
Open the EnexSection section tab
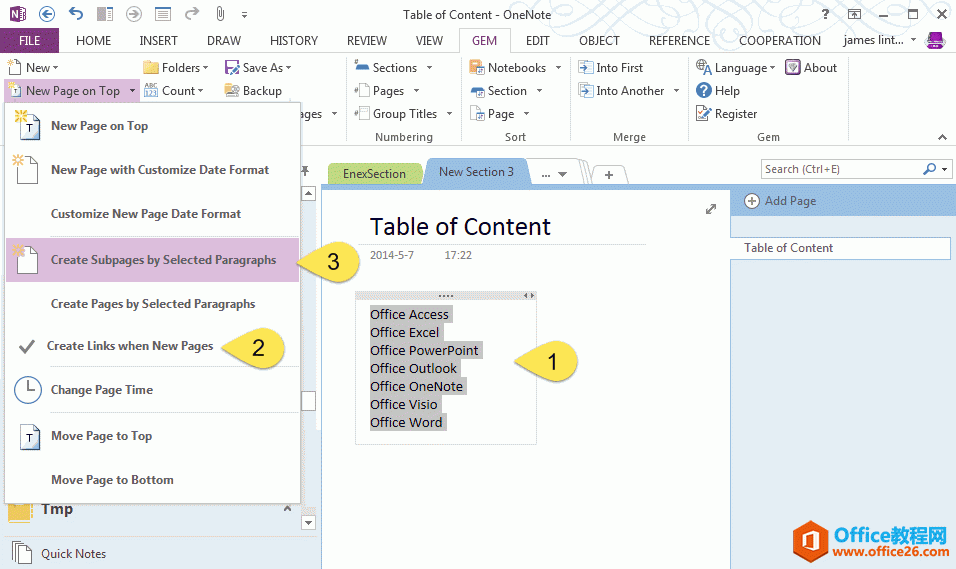(374, 173)
